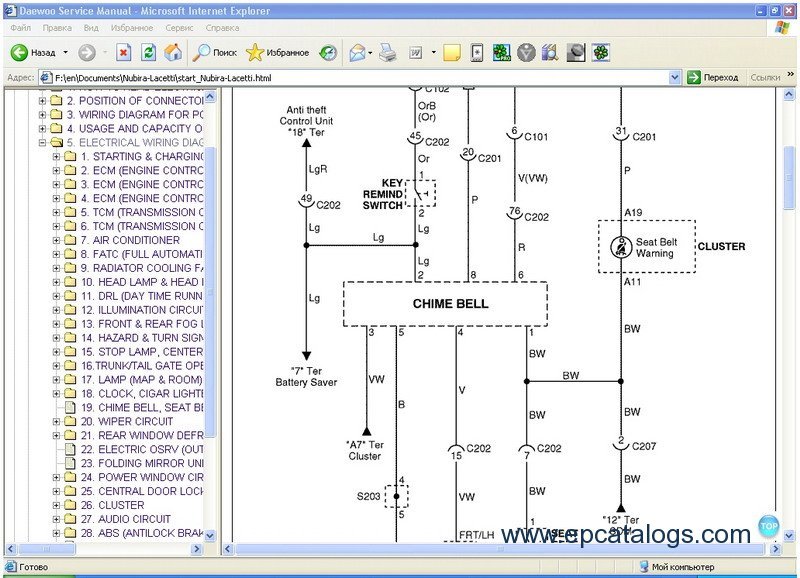The width and height of the screenshot is (800, 578).
Task: Click the last green flower toolbar icon
Action: tap(601, 52)
